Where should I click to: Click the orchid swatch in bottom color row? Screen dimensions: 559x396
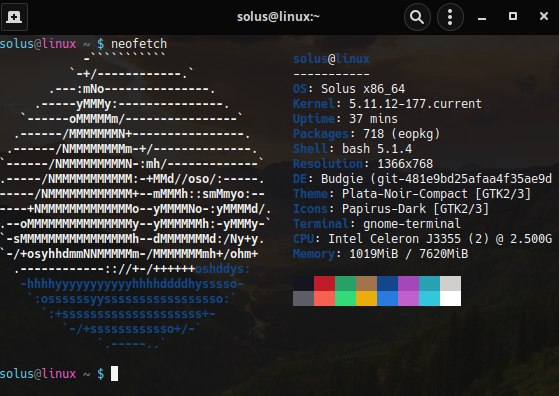click(409, 299)
